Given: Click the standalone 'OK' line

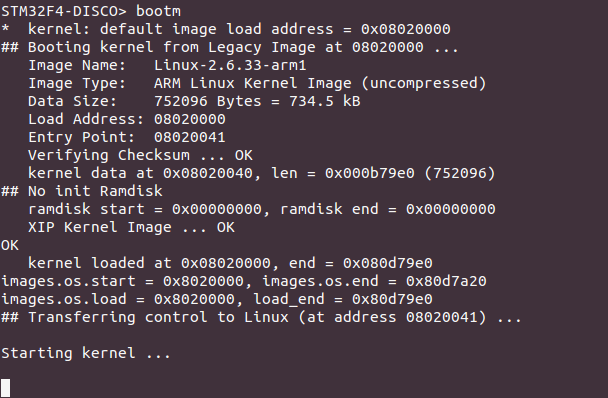Looking at the screenshot, I should click(x=10, y=245).
